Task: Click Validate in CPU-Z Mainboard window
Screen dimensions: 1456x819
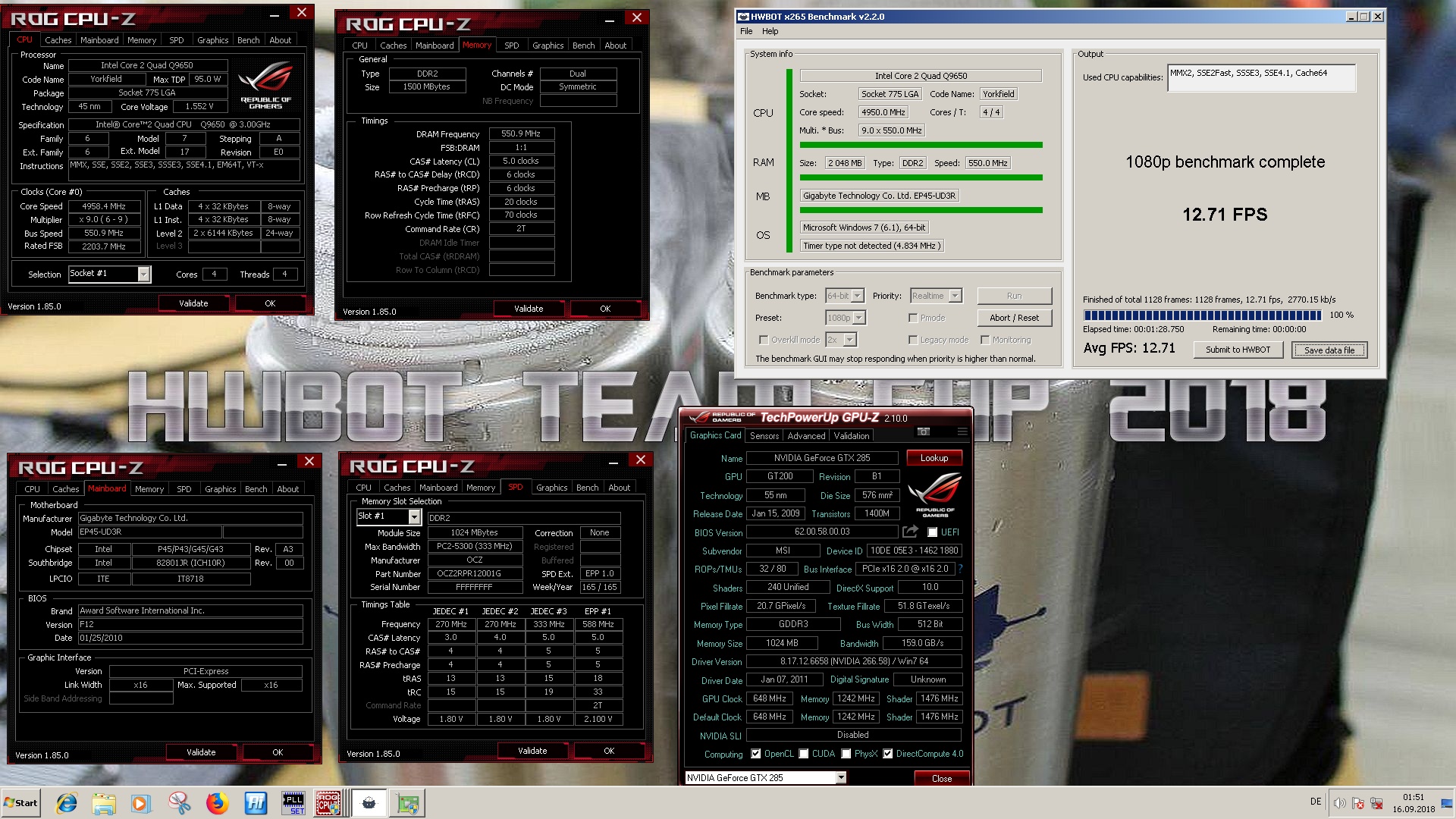Action: tap(201, 752)
